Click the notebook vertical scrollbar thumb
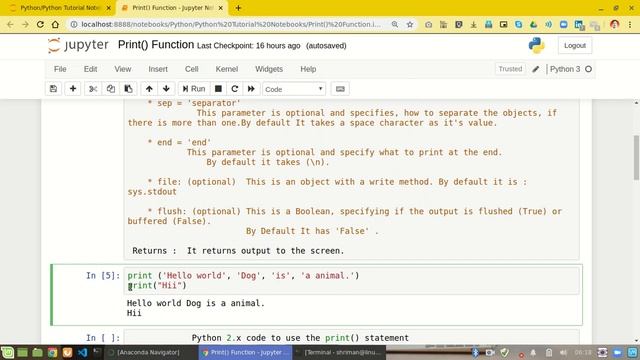640x360 pixels. (x=636, y=157)
